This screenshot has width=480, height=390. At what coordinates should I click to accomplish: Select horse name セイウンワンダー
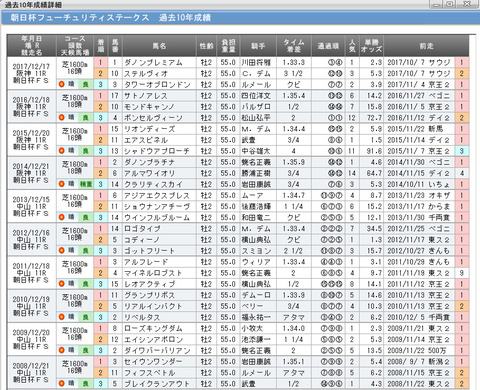click(153, 361)
